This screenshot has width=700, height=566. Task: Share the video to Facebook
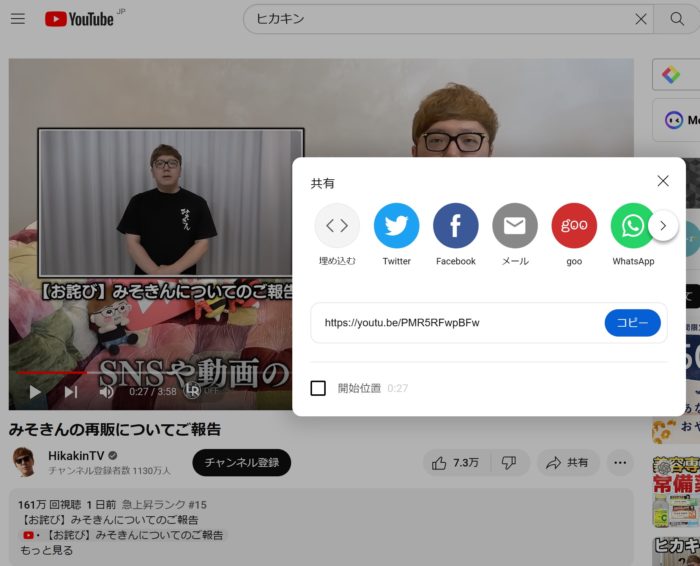point(456,234)
